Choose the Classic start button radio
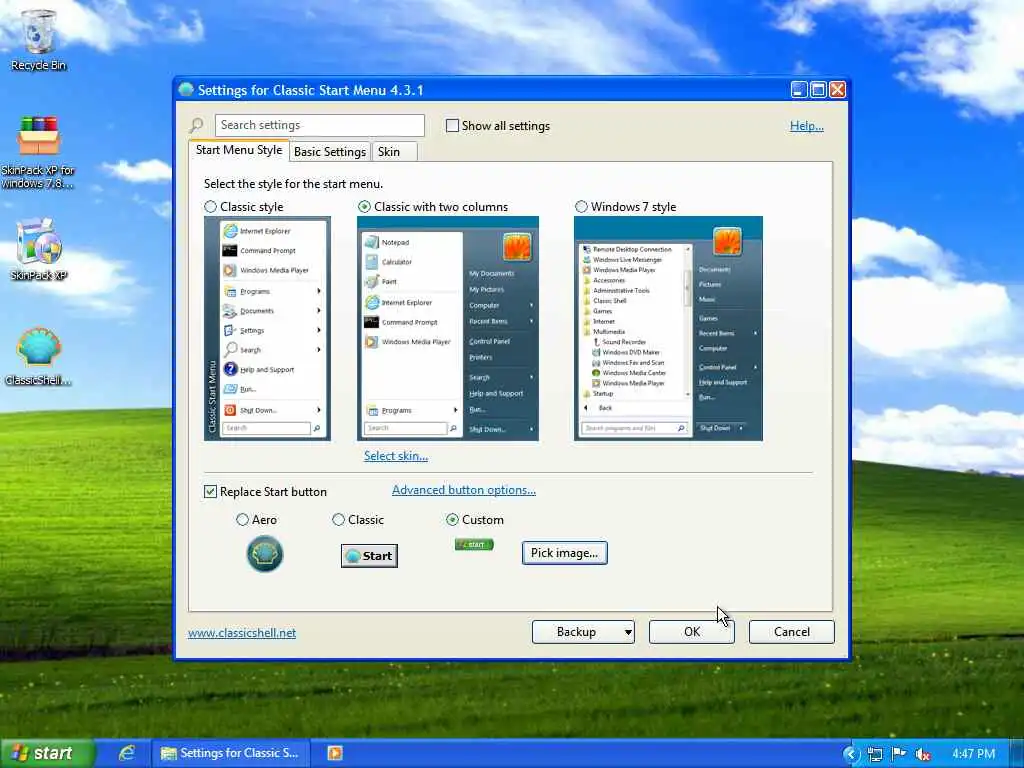 [x=338, y=519]
